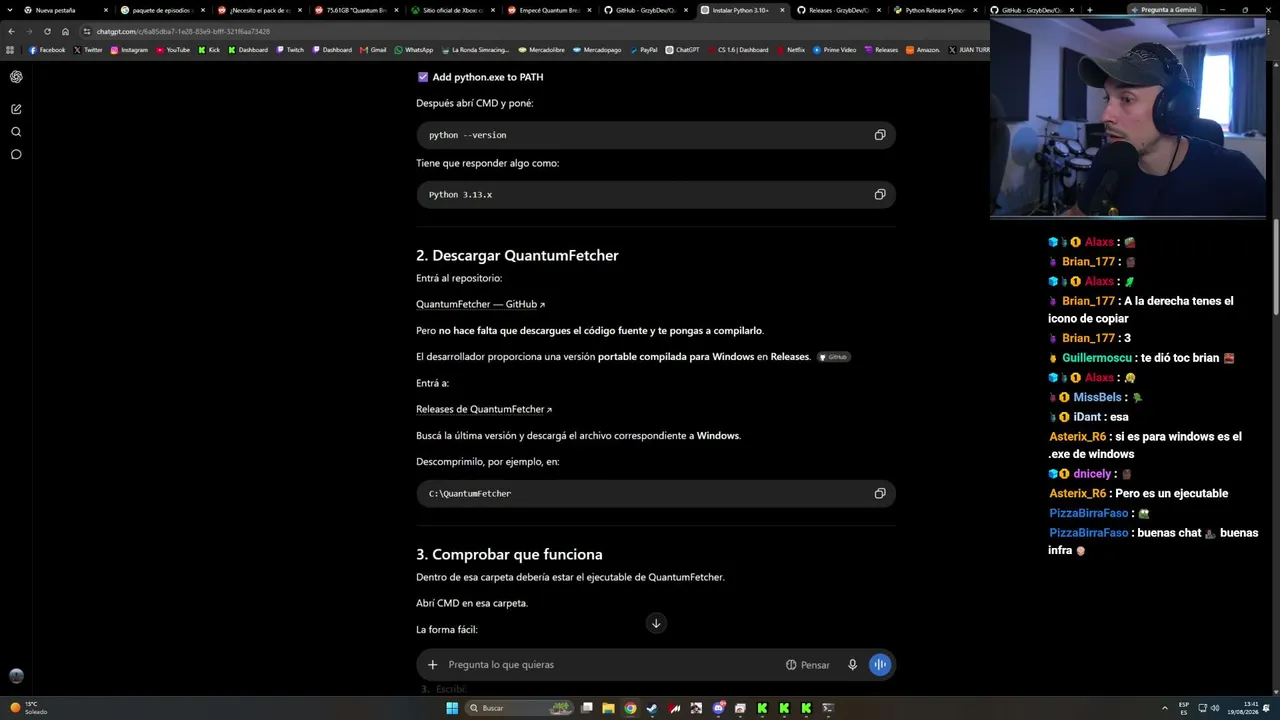Open the Kick bookmark
The width and height of the screenshot is (1280, 720).
pyautogui.click(x=209, y=50)
